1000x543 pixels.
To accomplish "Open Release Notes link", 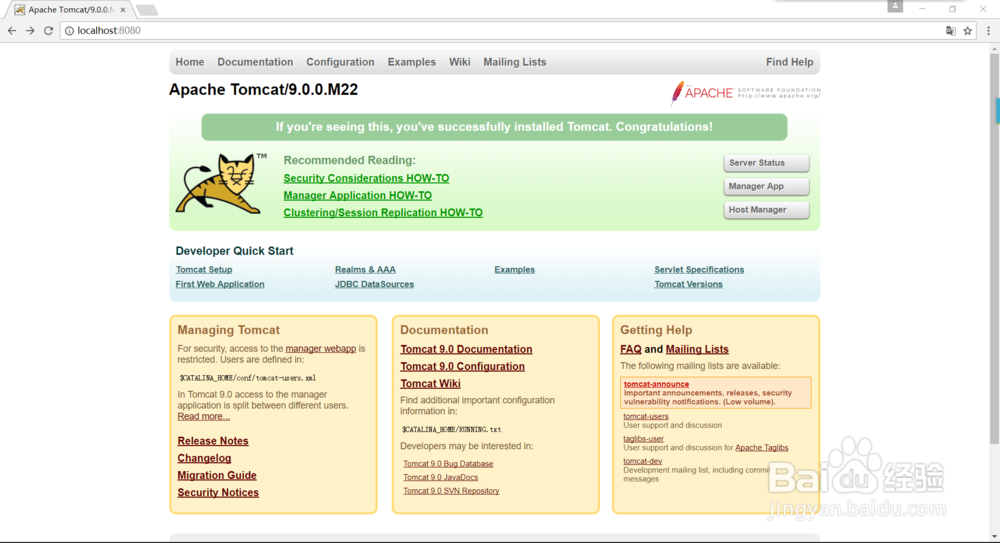I will tap(213, 441).
